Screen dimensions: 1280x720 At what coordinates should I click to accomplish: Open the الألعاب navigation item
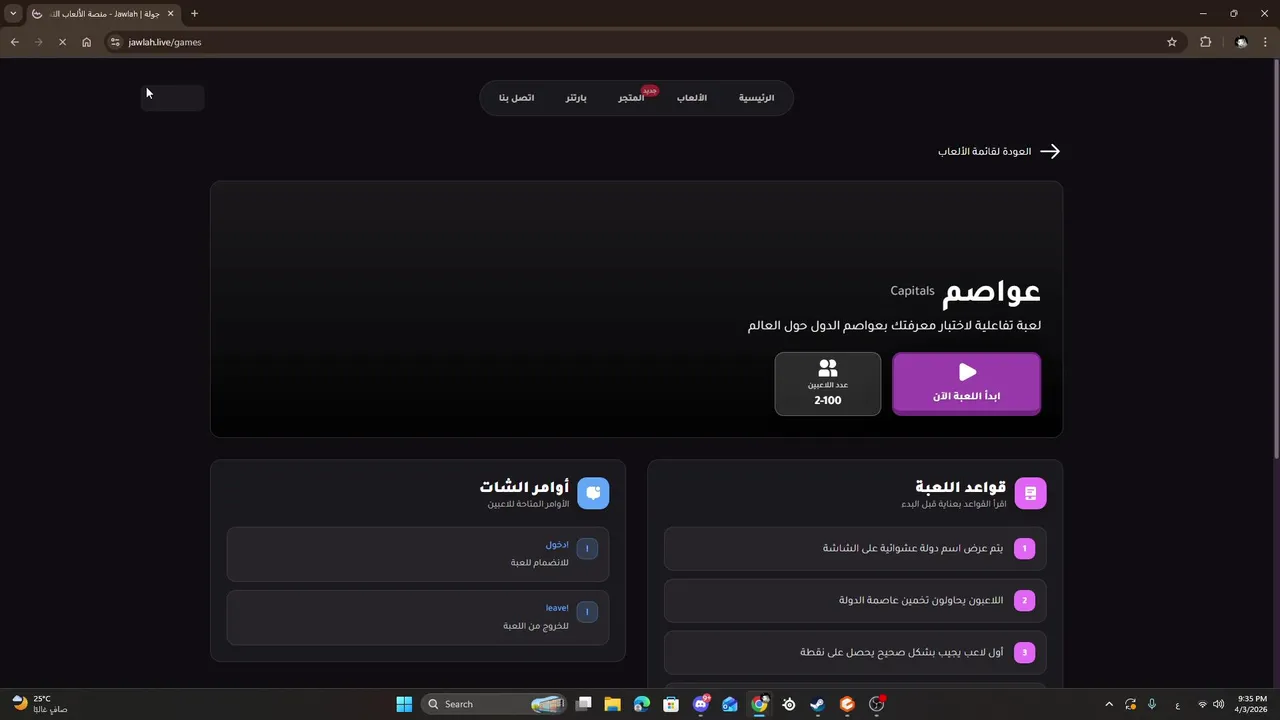pyautogui.click(x=692, y=98)
